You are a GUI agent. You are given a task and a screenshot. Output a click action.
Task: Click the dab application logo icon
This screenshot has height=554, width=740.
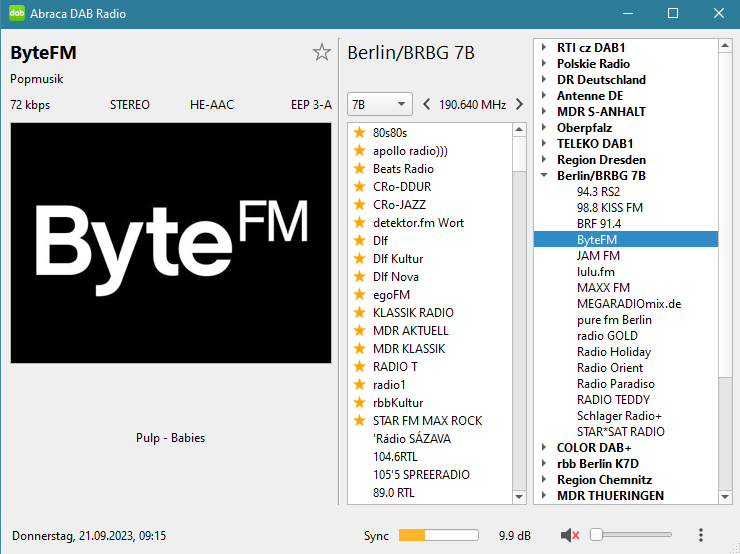17,13
